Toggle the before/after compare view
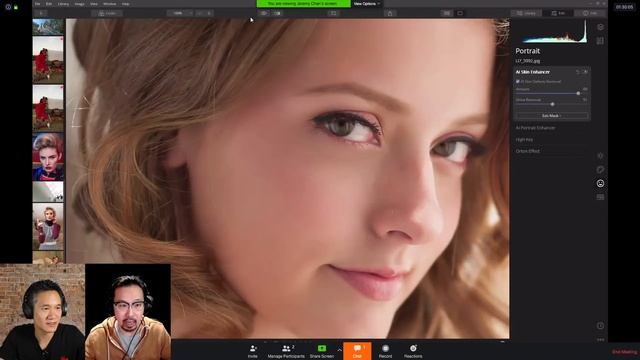640x360 pixels. 277,13
